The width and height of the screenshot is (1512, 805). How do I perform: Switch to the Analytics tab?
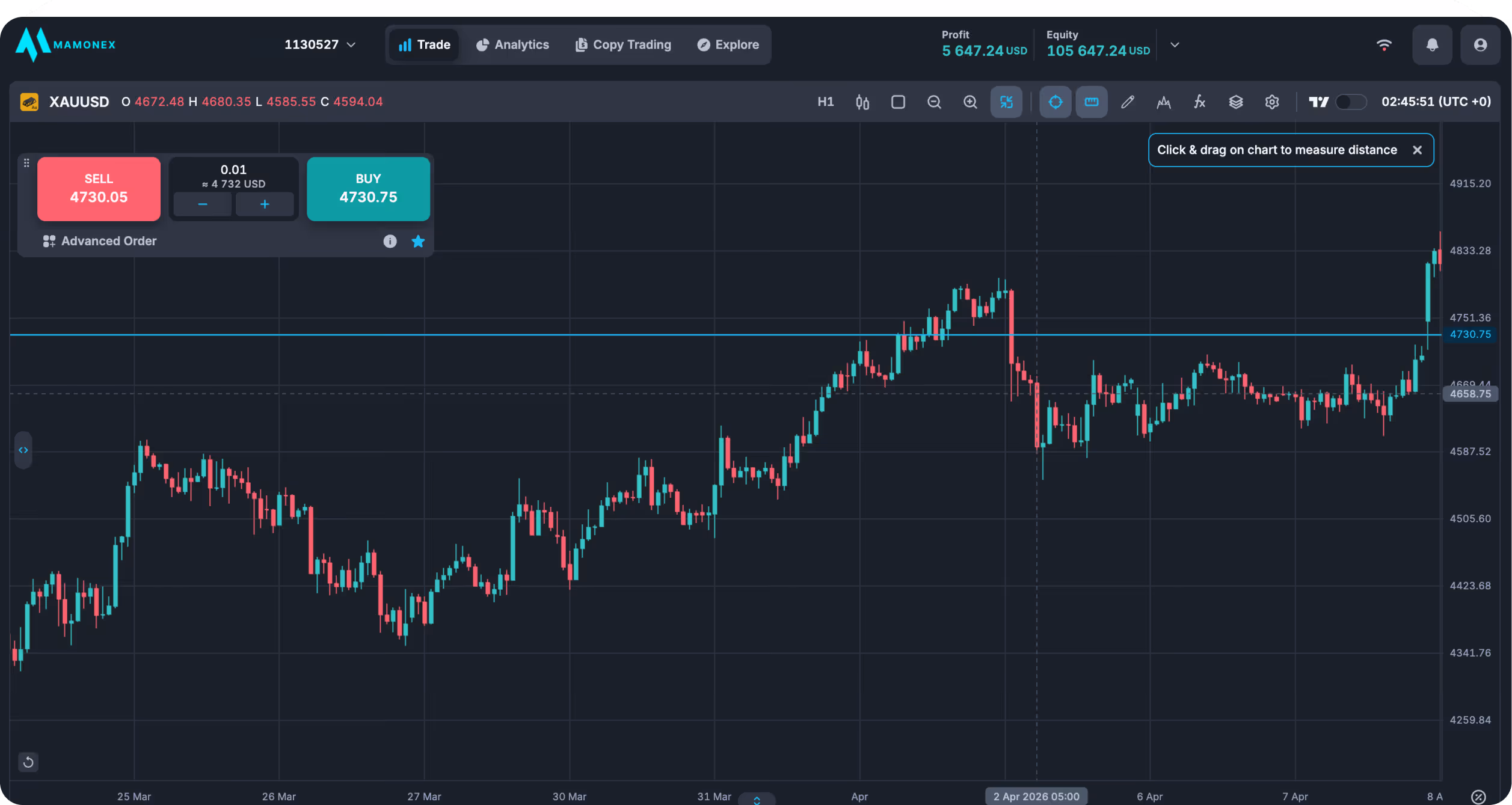pos(512,45)
